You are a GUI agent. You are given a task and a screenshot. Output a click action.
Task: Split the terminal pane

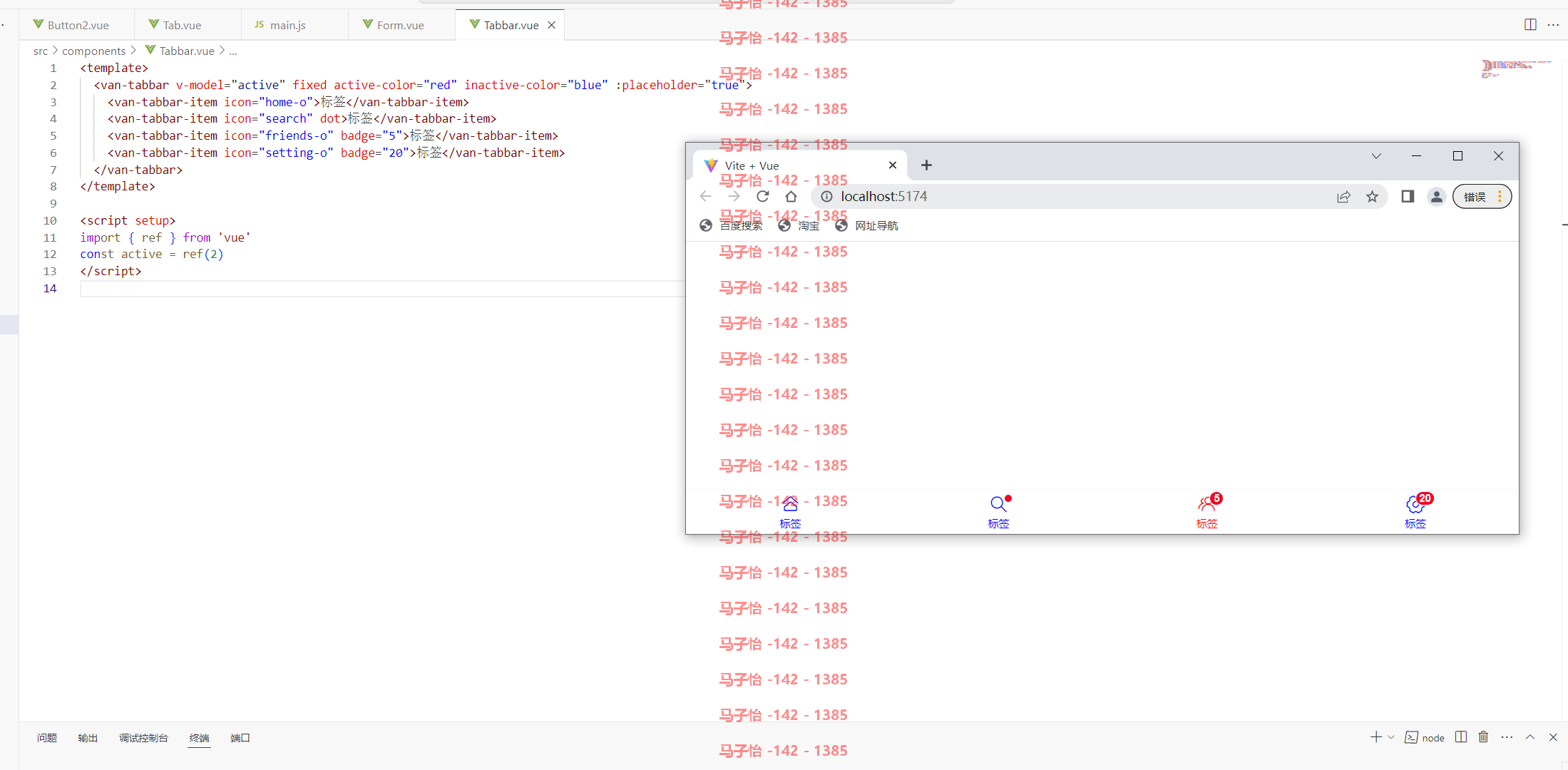tap(1461, 737)
